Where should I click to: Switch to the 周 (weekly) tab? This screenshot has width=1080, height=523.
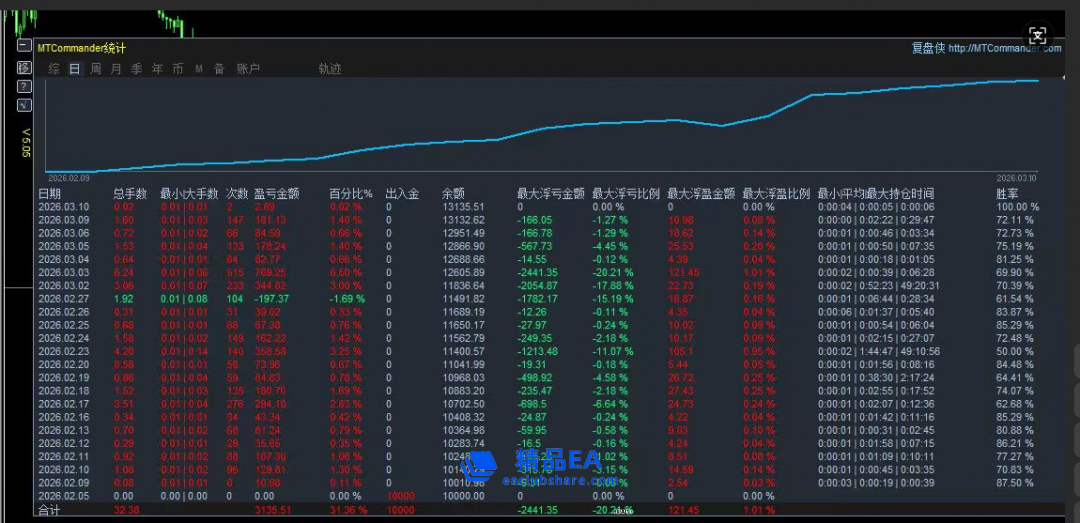(96, 69)
